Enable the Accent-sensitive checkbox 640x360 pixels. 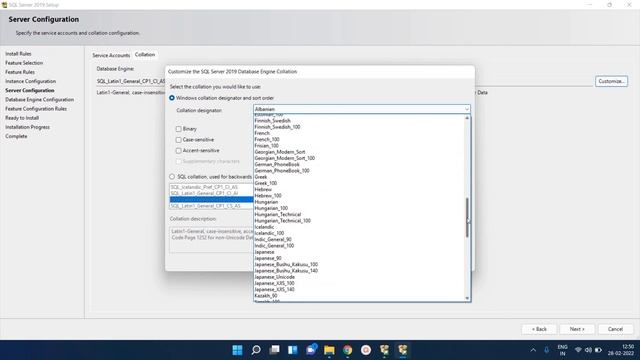coord(178,151)
